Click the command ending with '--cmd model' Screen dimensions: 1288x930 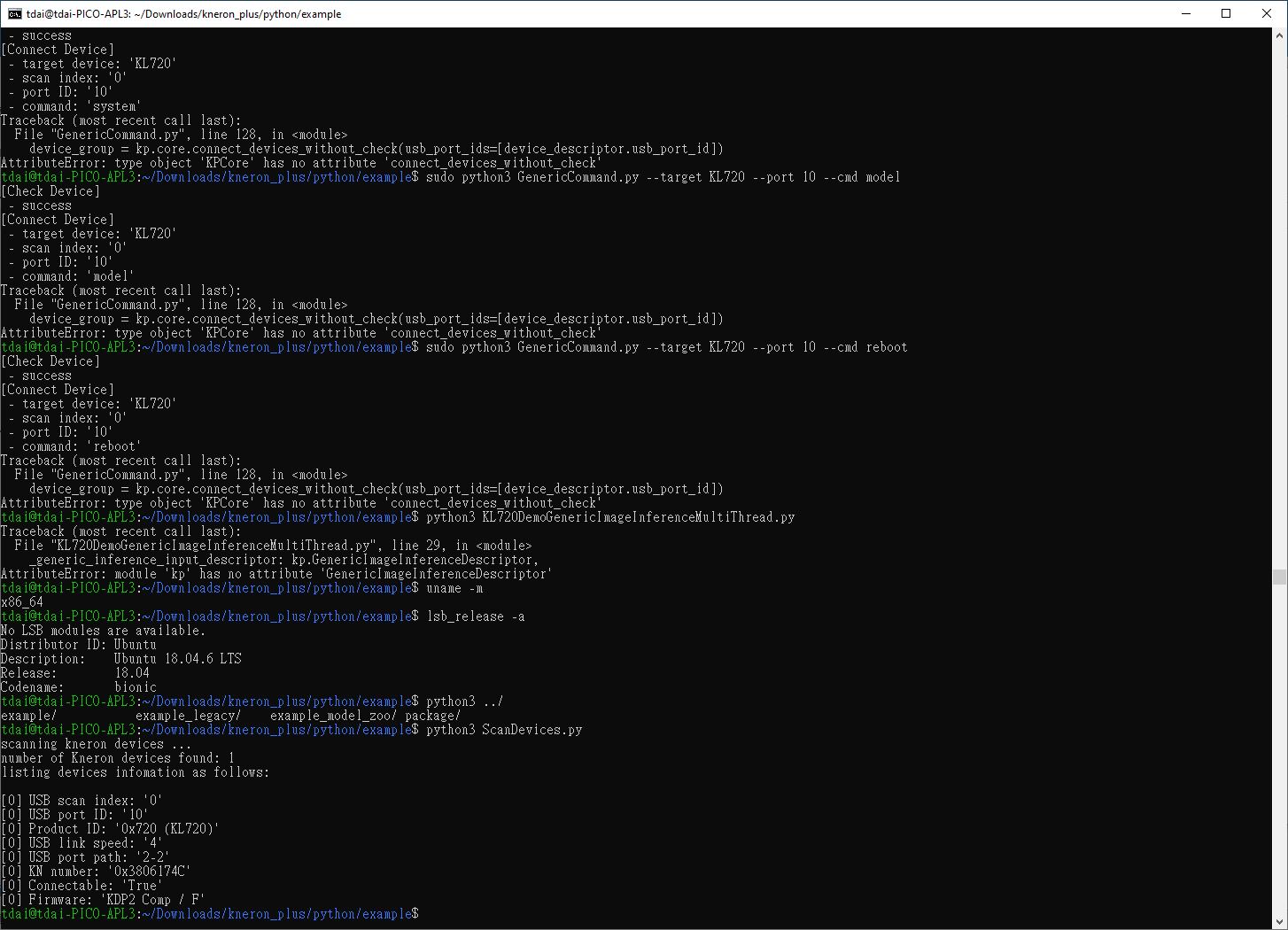[x=663, y=177]
